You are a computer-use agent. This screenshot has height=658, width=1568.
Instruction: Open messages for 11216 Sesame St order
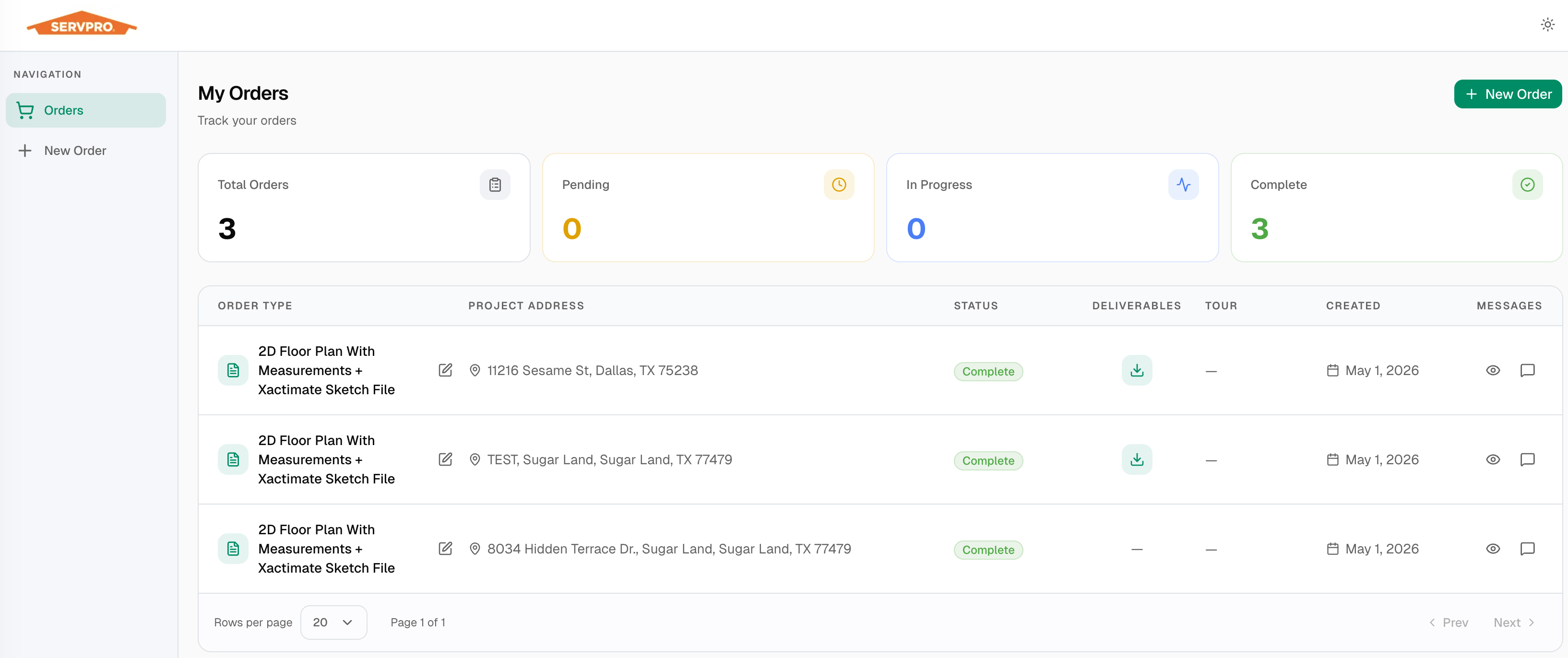pyautogui.click(x=1527, y=370)
